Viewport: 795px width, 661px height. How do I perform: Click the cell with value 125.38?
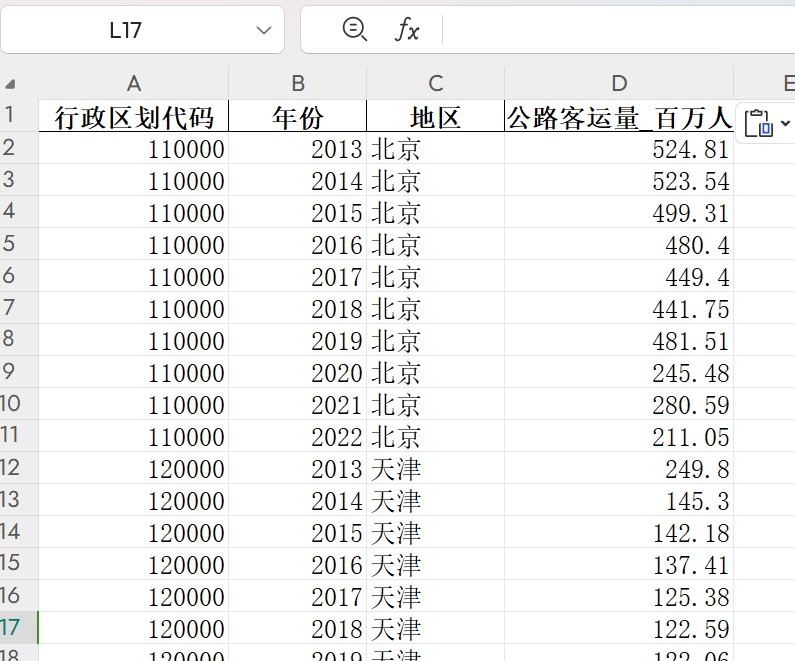(x=619, y=596)
